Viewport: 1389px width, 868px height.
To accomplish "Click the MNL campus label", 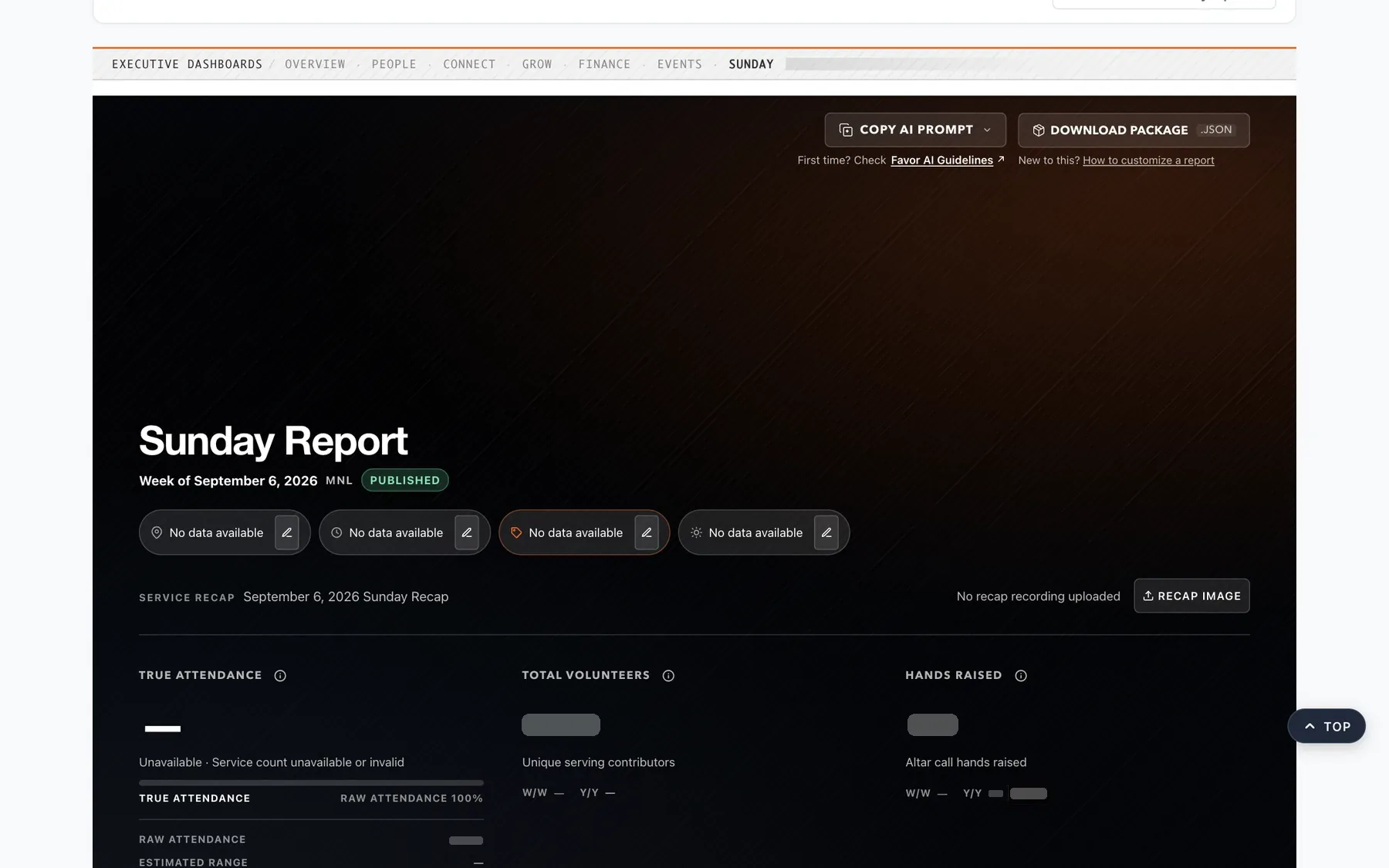I will click(x=339, y=481).
